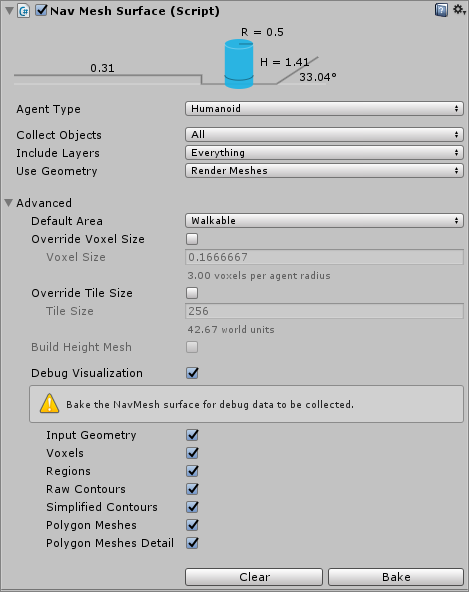The width and height of the screenshot is (469, 592).
Task: Collapse the Nav Mesh Surface component
Action: click(x=9, y=11)
